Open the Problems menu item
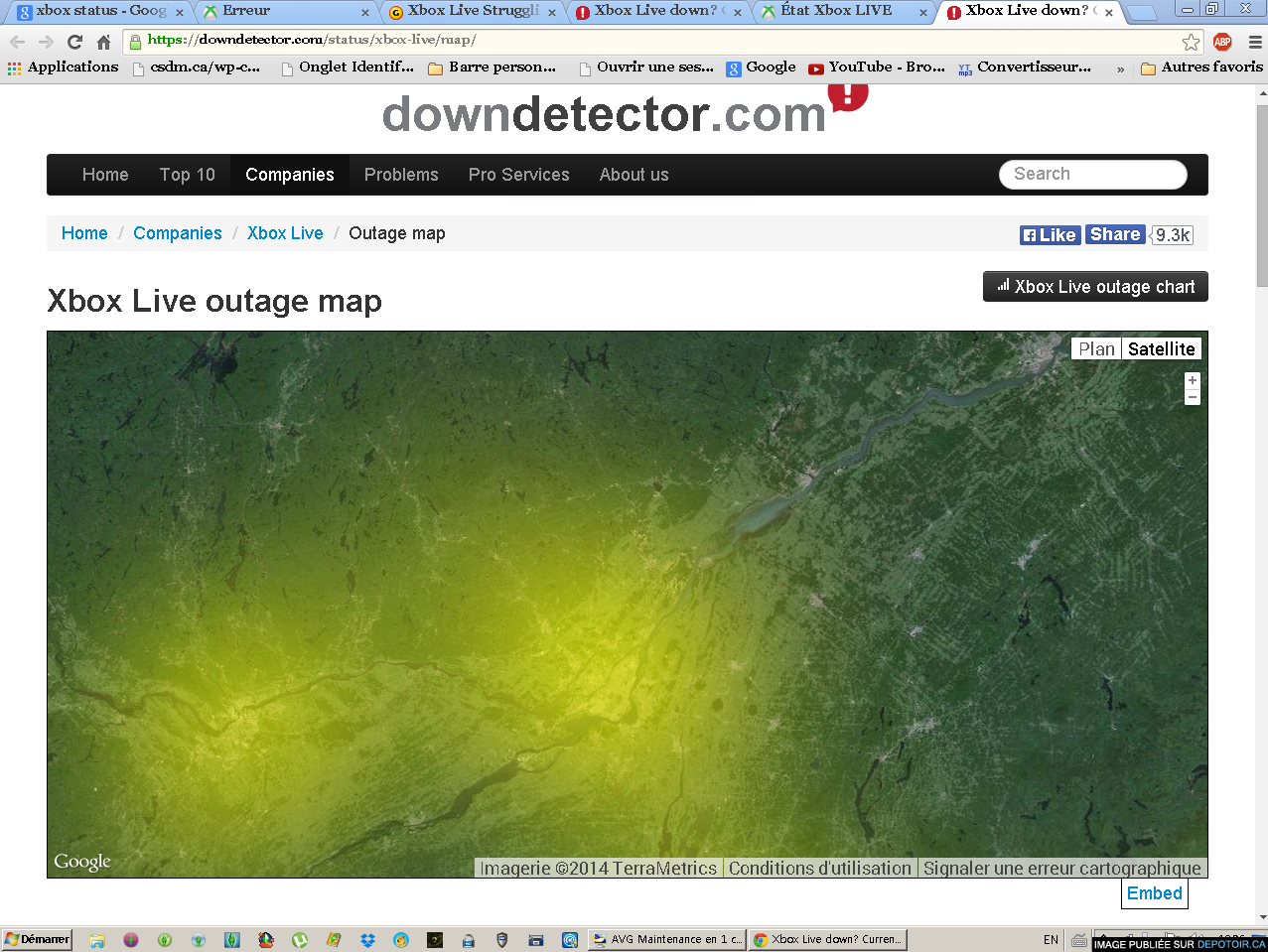1268x952 pixels. pos(401,175)
